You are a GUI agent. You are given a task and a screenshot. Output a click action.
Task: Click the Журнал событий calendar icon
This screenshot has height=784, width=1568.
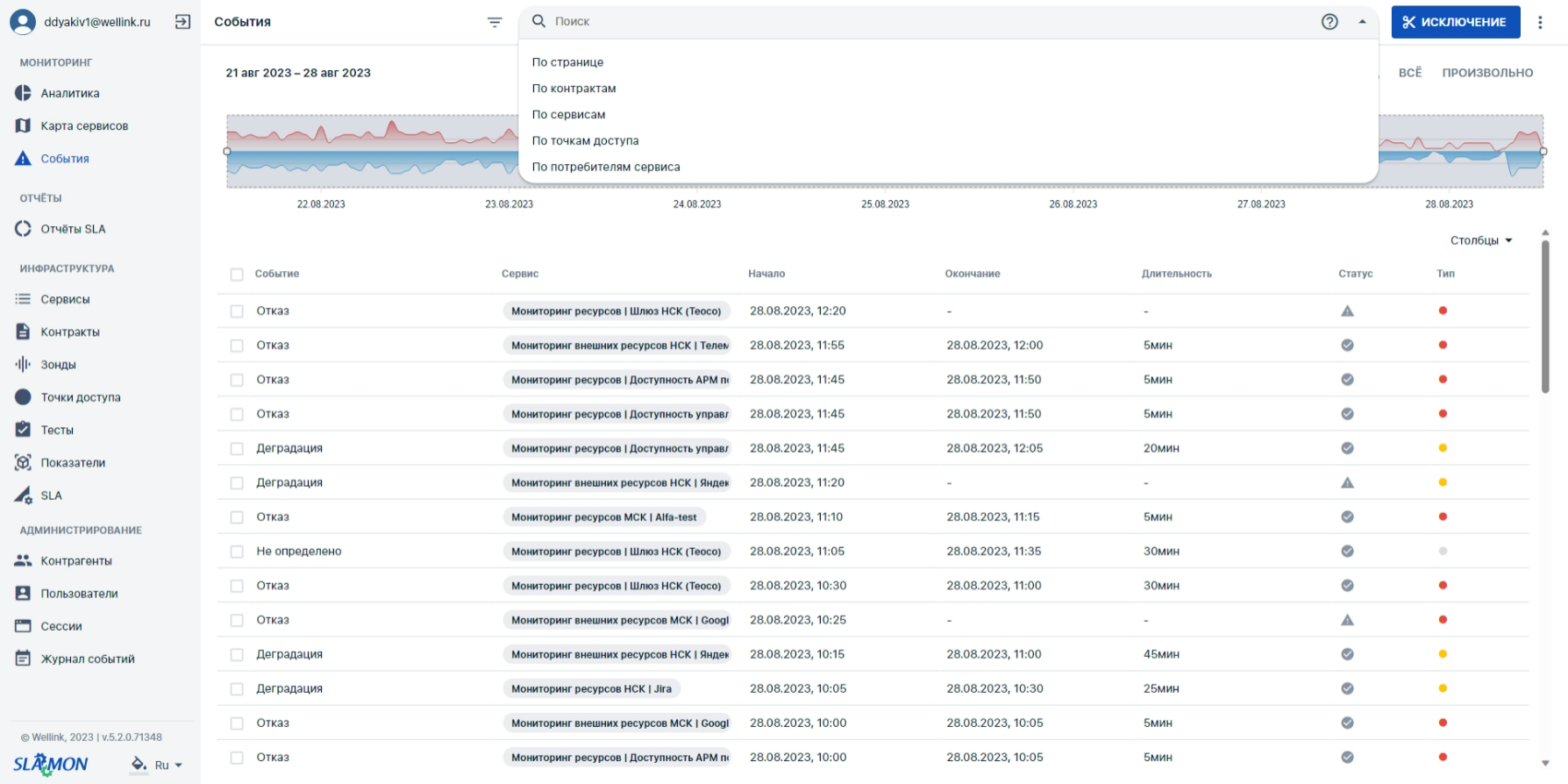pos(23,659)
